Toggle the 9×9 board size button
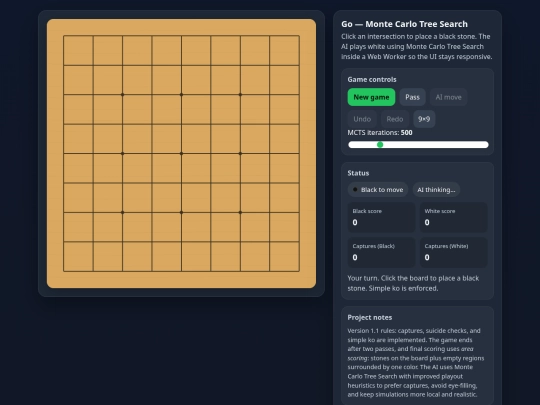 [424, 119]
